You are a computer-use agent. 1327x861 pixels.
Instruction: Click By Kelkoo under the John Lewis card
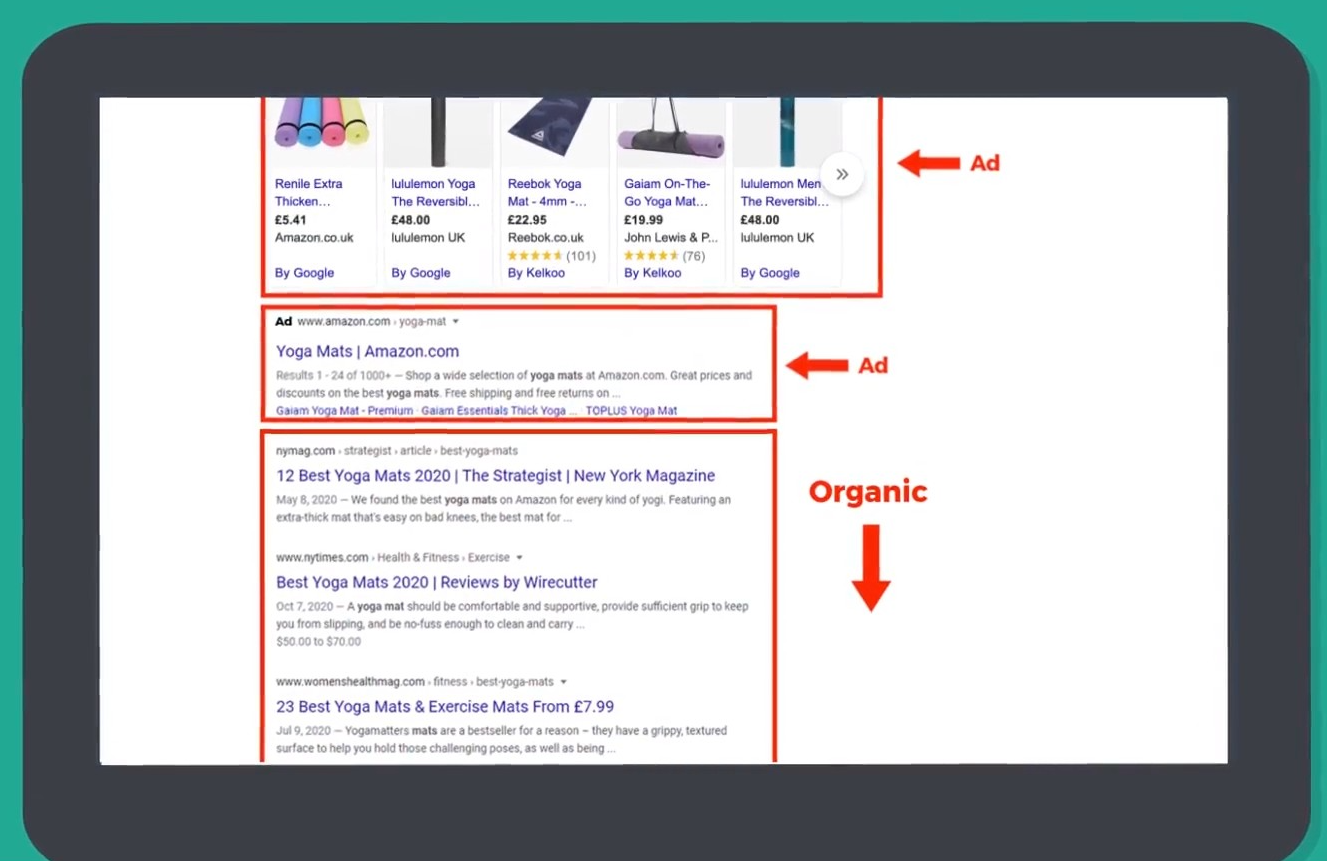[x=653, y=273]
